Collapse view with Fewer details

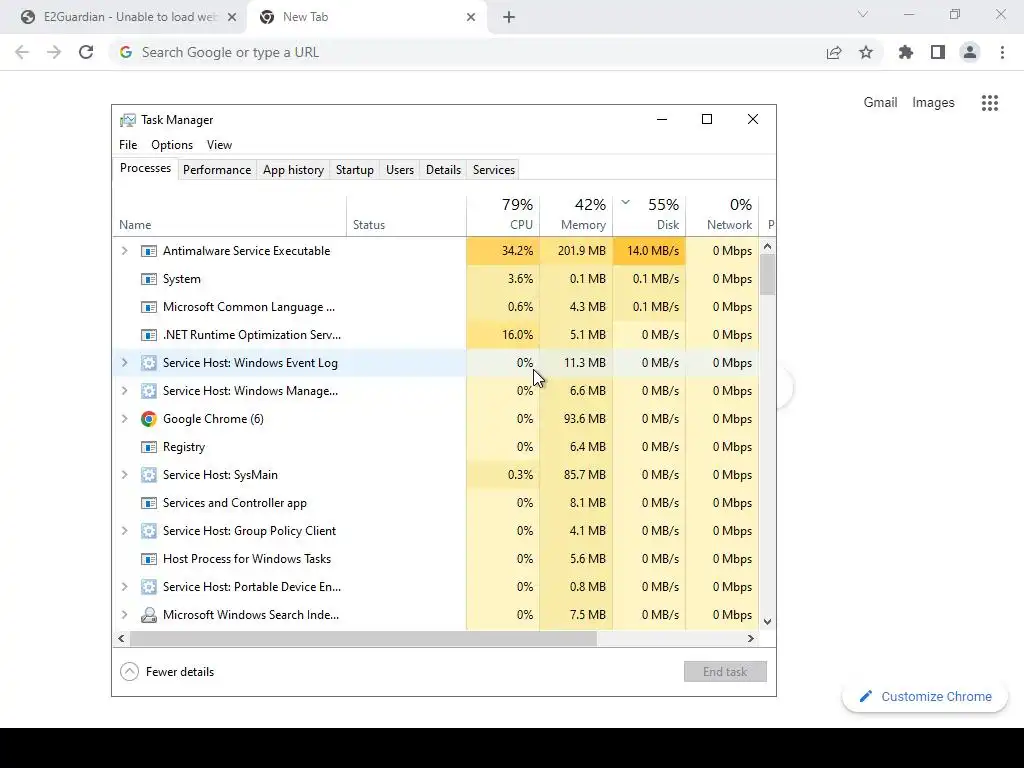(167, 672)
